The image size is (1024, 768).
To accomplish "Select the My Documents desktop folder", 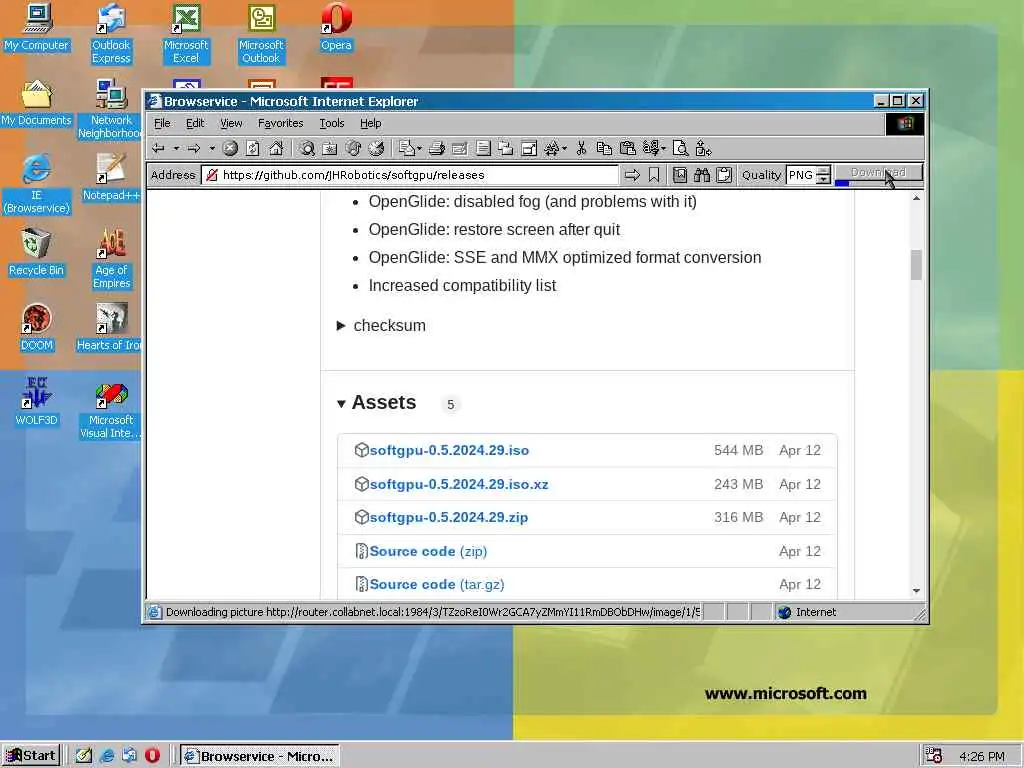I will click(36, 103).
